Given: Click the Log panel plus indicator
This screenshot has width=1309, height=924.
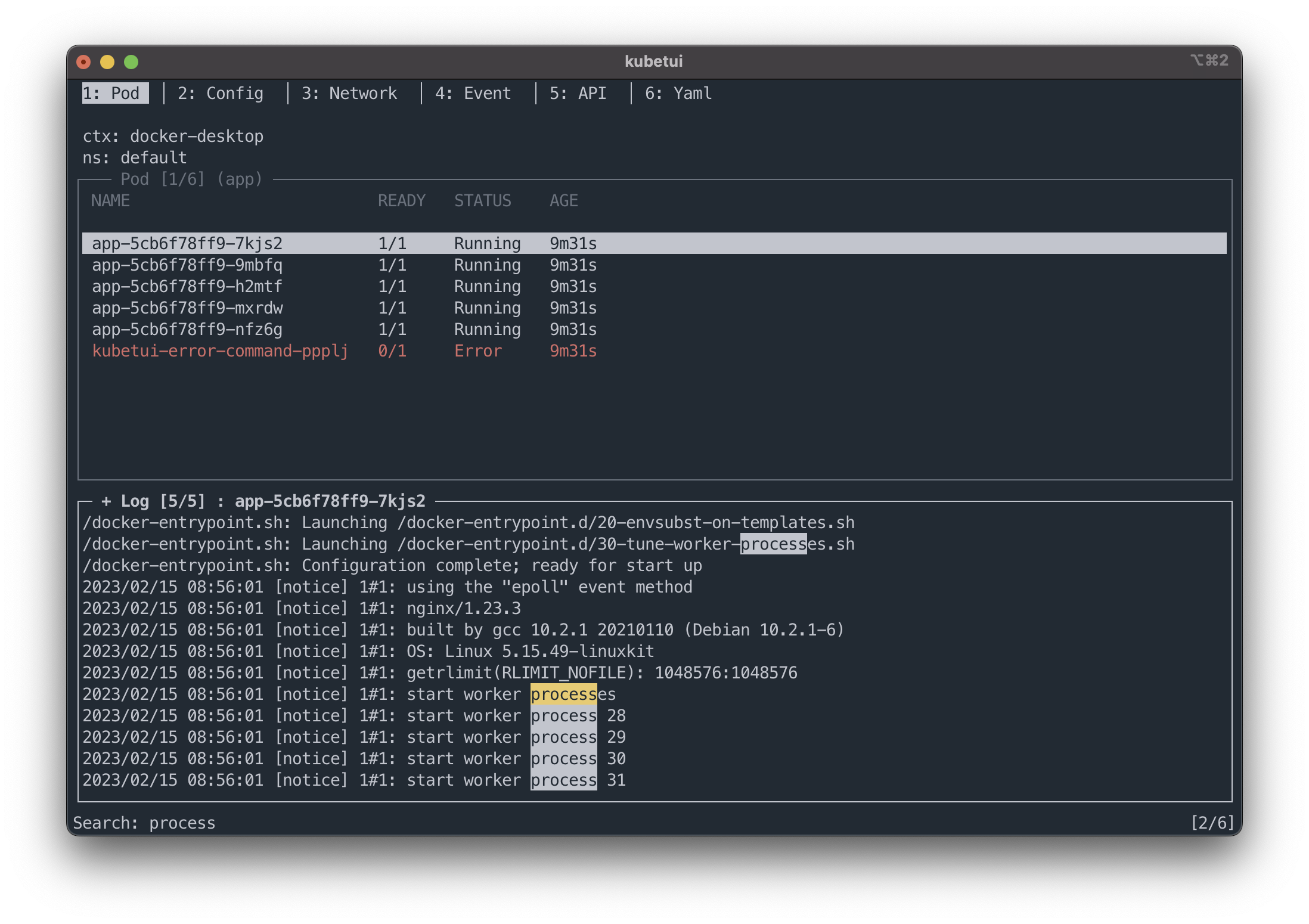Looking at the screenshot, I should click(x=106, y=501).
